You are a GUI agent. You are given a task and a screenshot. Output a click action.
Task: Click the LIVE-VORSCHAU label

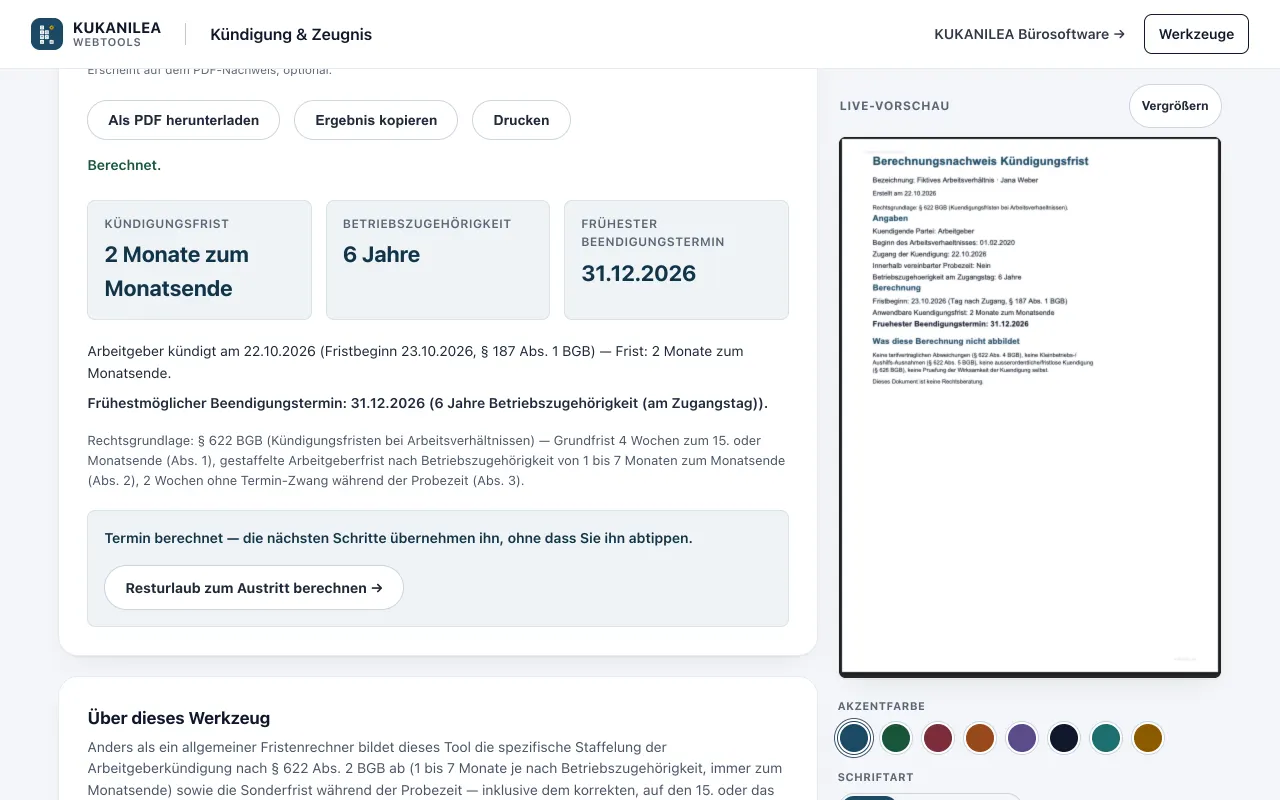point(895,106)
